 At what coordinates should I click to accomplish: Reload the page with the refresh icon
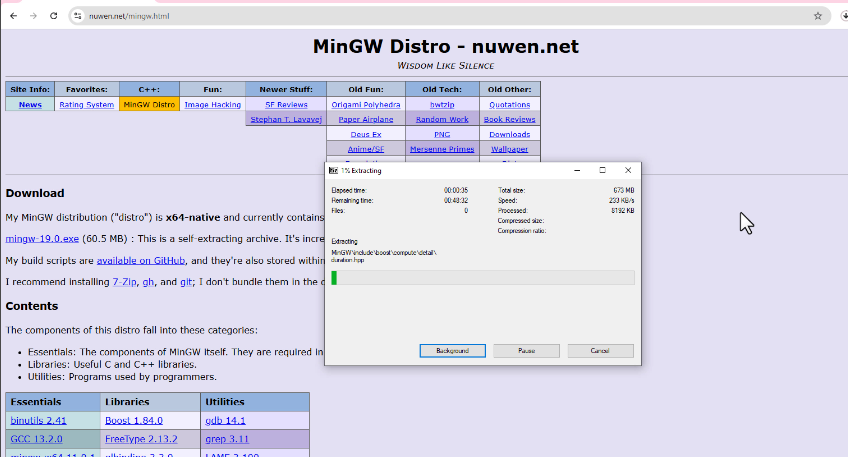[54, 16]
